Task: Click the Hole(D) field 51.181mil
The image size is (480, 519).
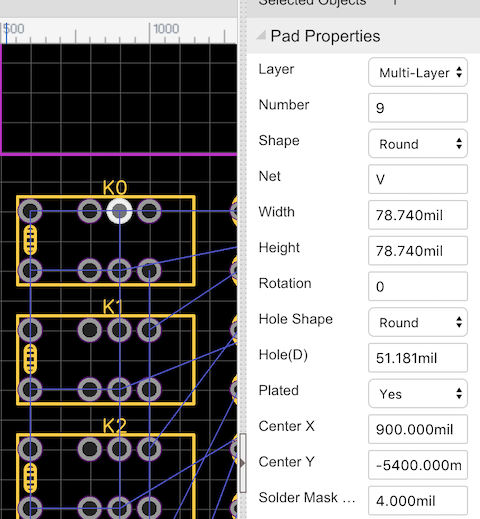Action: [418, 358]
